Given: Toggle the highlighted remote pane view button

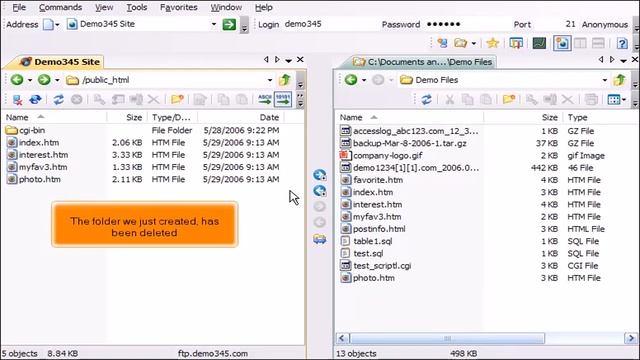Looking at the screenshot, I should (x=562, y=43).
